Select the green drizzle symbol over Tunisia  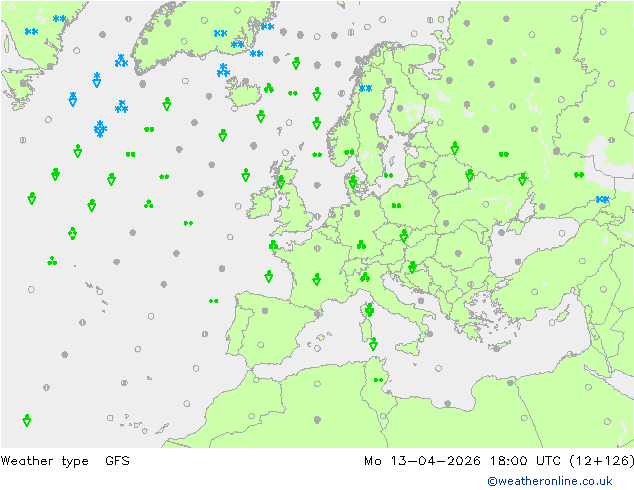[378, 380]
